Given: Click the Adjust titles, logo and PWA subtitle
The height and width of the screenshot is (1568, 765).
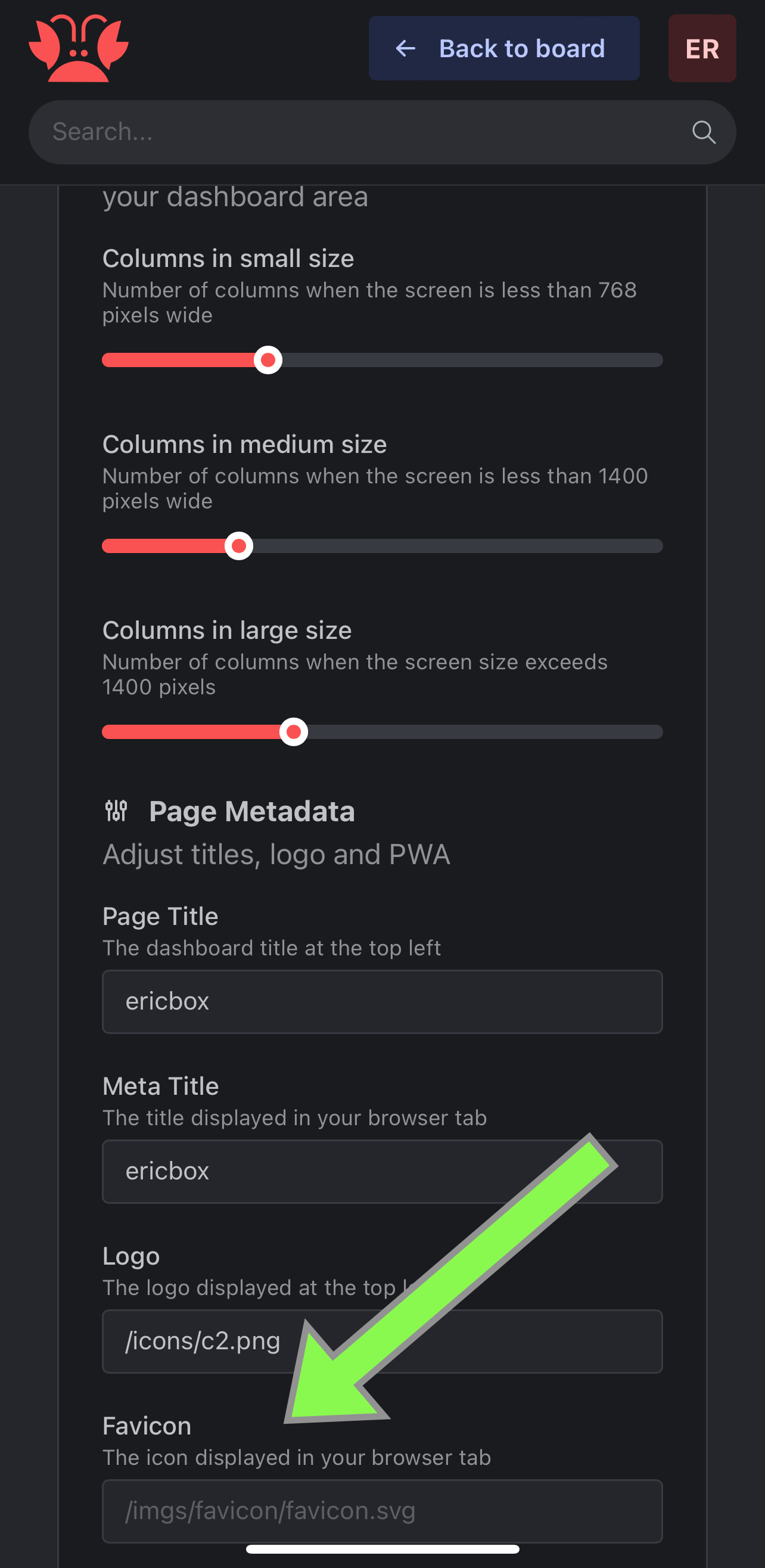Looking at the screenshot, I should [x=276, y=854].
